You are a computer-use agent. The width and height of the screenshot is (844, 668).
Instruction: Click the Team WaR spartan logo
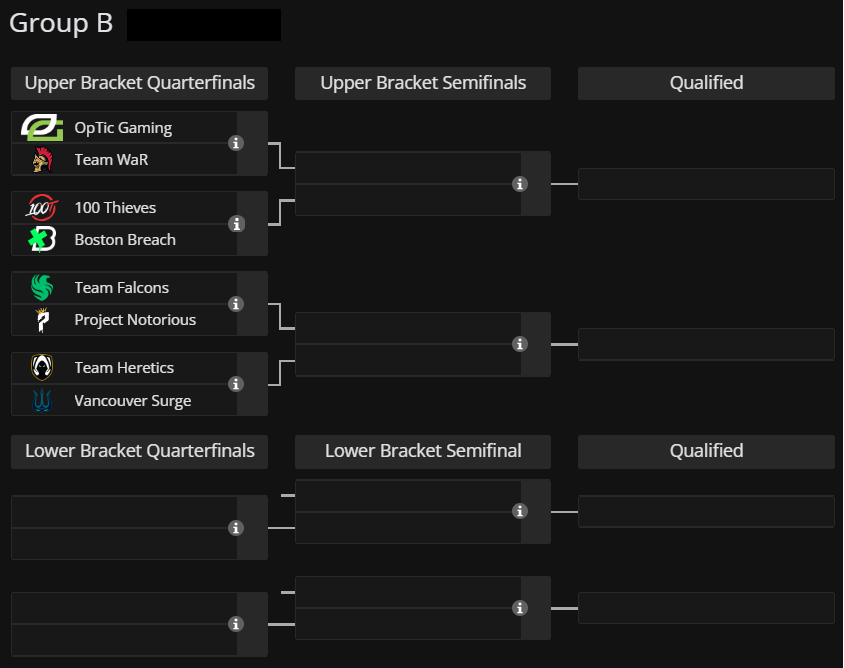click(x=43, y=159)
